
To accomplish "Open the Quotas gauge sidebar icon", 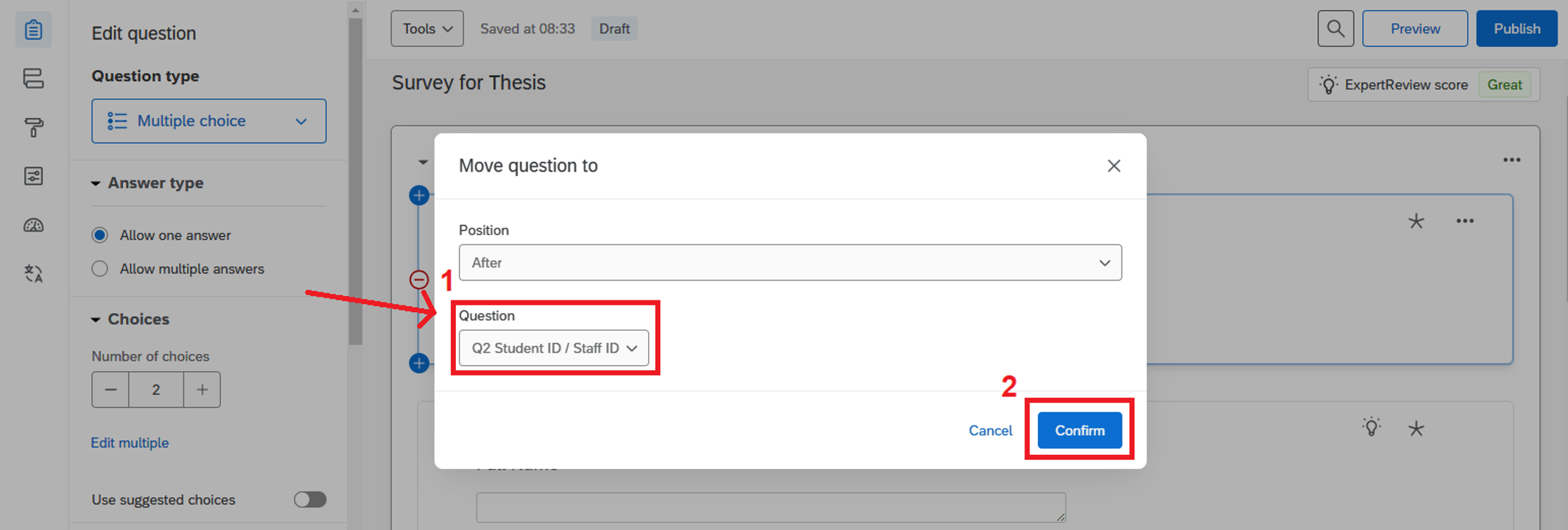I will point(33,225).
